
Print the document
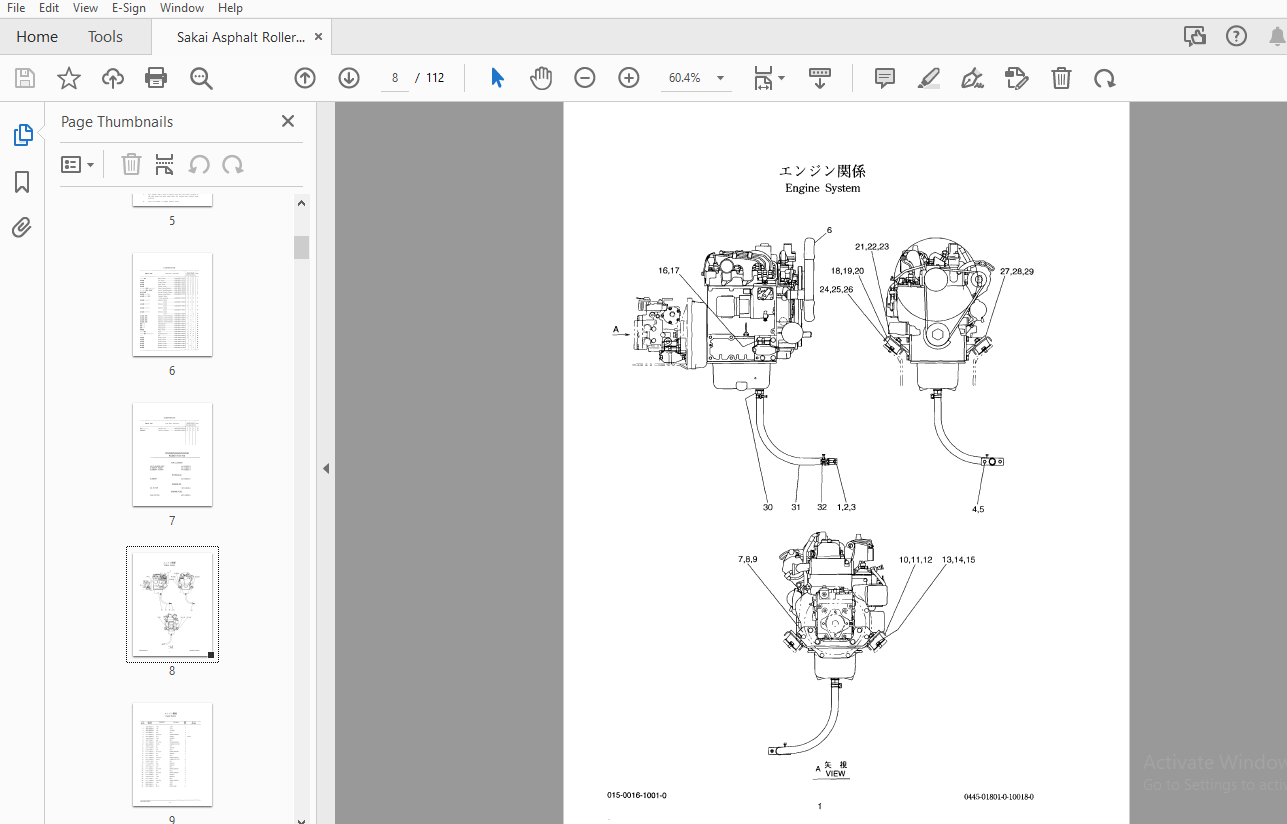[156, 78]
